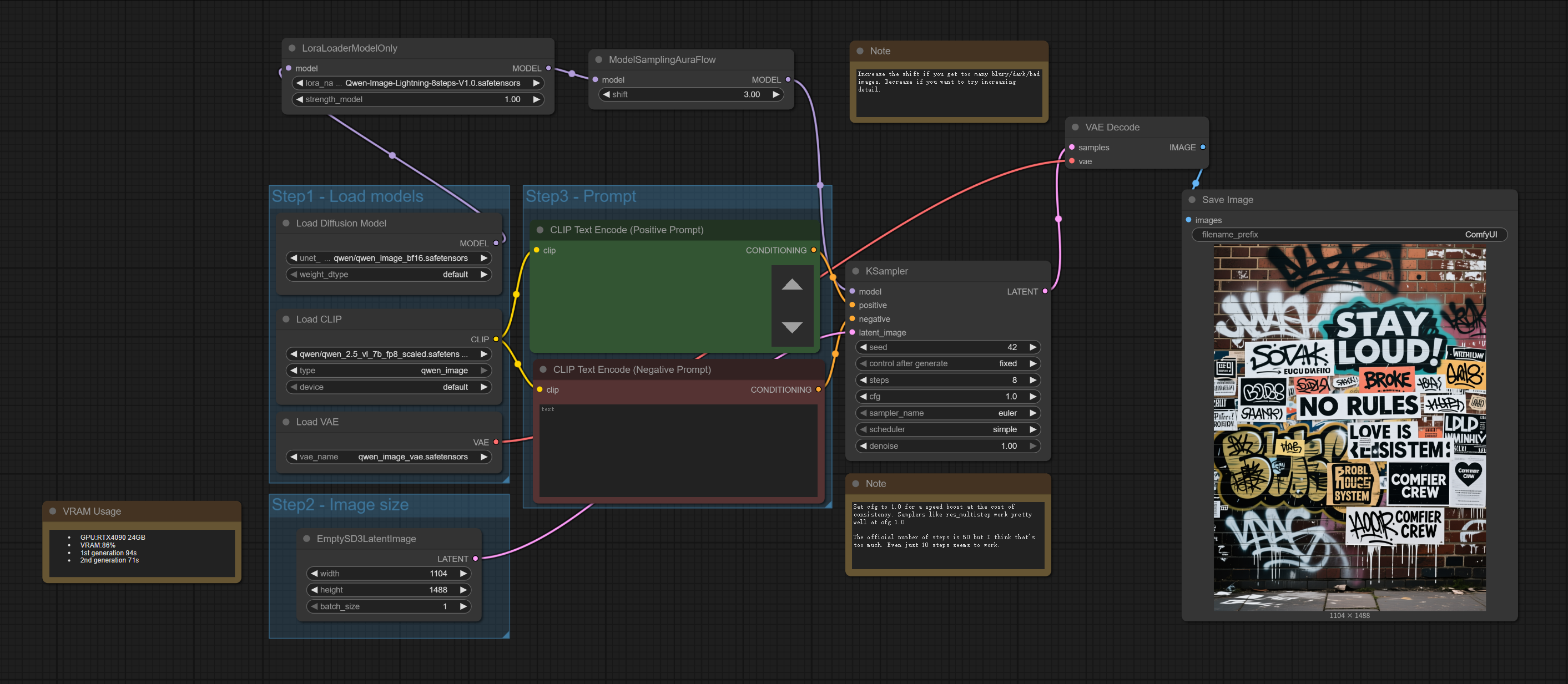The image size is (1568, 684).
Task: Increase seed with right arrow
Action: click(1033, 347)
